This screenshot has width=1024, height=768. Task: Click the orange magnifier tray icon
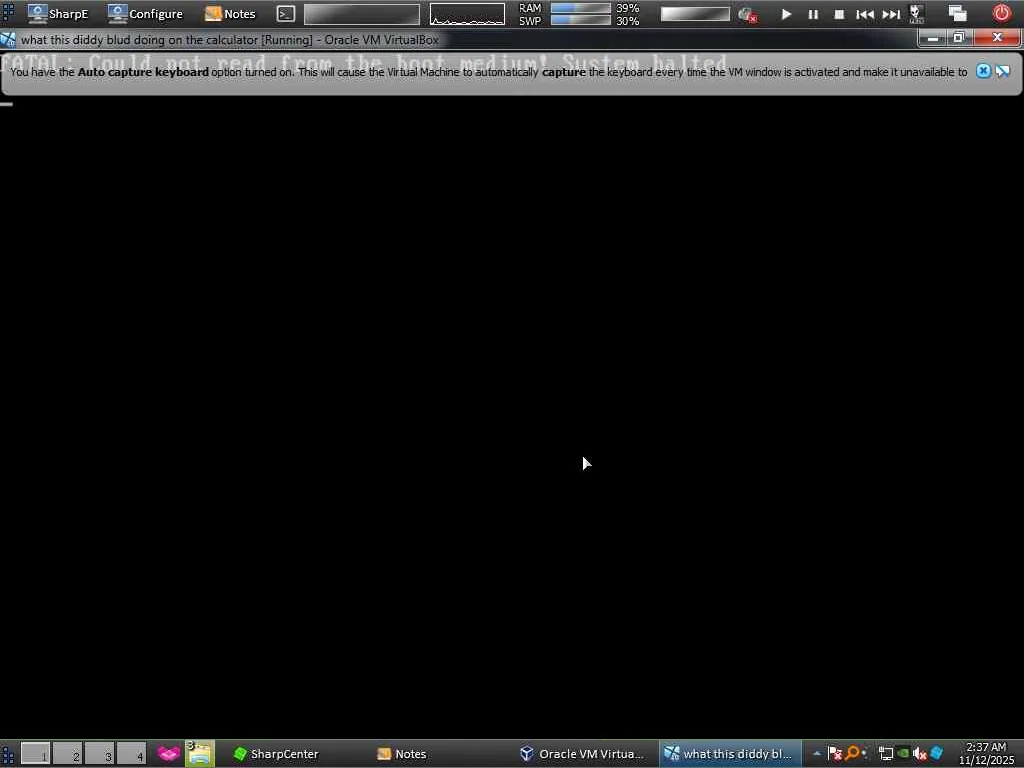pos(853,753)
